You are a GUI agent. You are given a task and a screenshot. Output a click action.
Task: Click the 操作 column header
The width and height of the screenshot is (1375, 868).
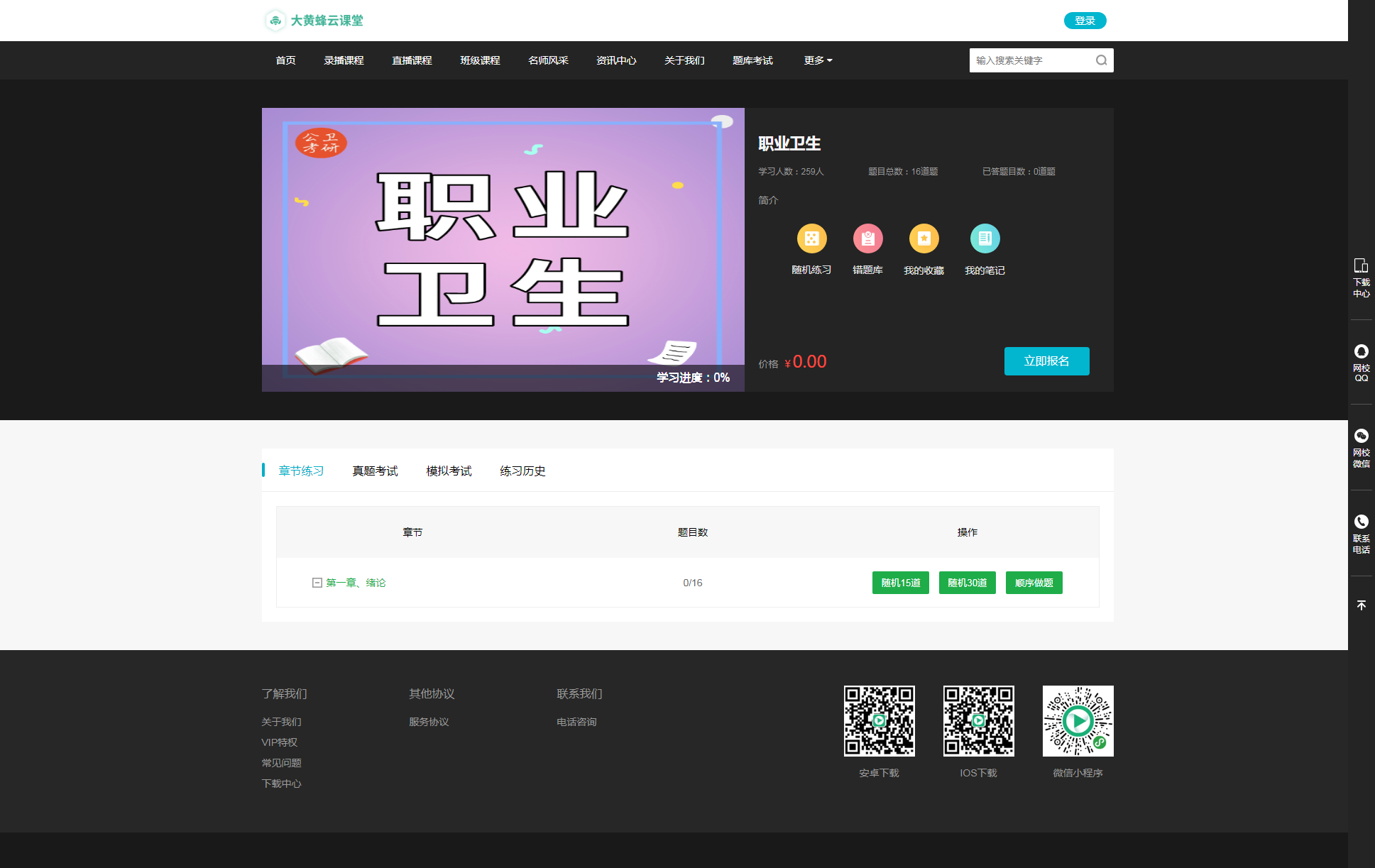click(x=967, y=532)
